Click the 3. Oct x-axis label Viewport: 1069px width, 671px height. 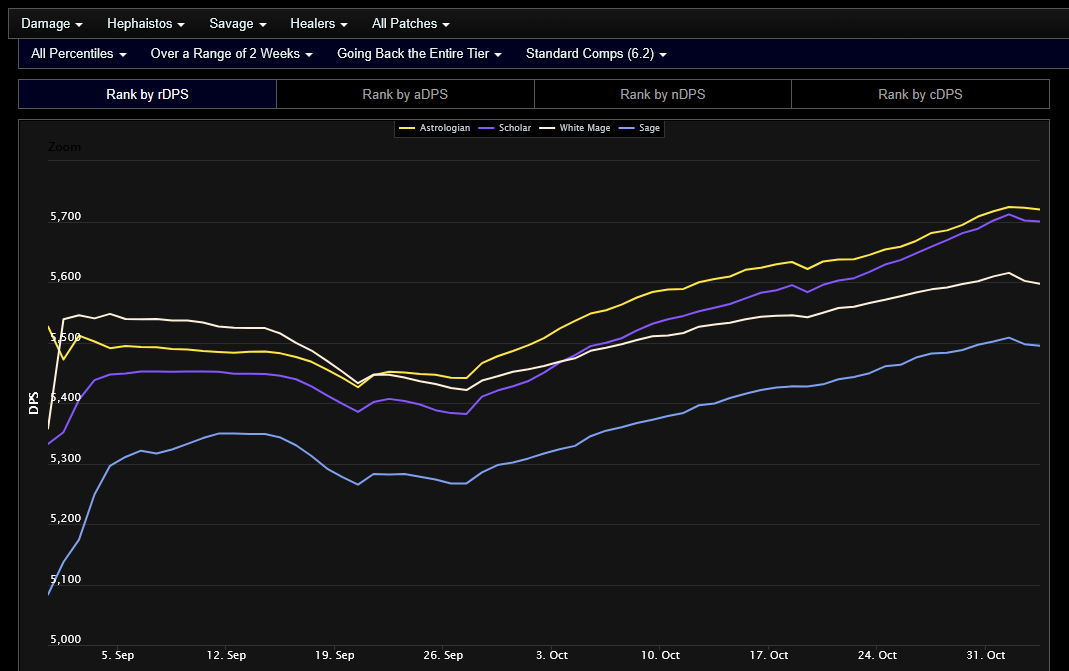(552, 655)
